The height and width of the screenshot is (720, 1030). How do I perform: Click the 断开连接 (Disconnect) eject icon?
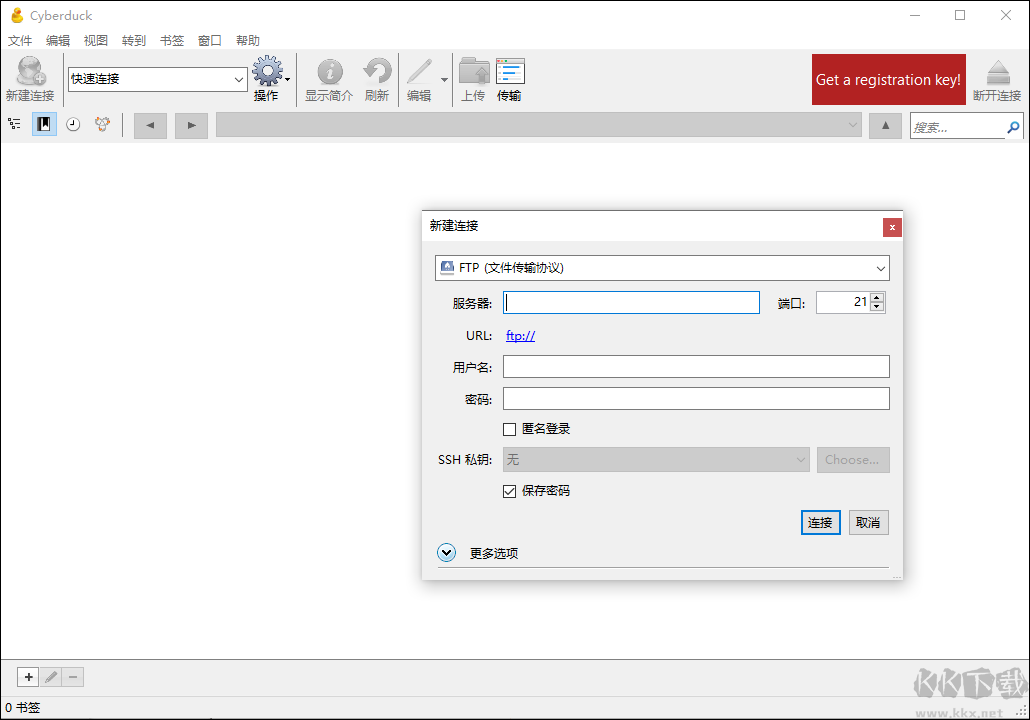pyautogui.click(x=997, y=74)
